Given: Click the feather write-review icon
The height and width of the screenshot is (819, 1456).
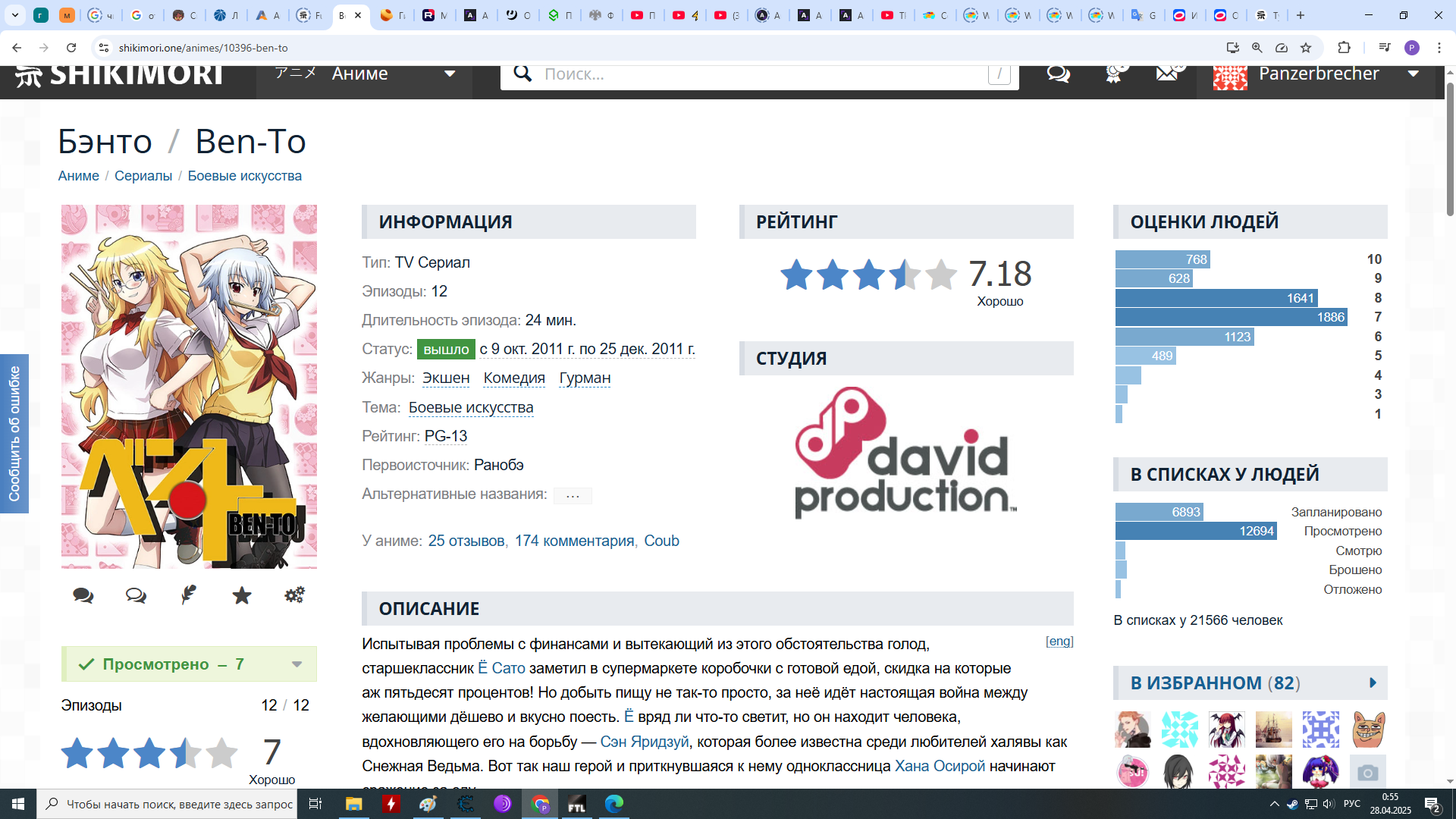Looking at the screenshot, I should tap(189, 595).
